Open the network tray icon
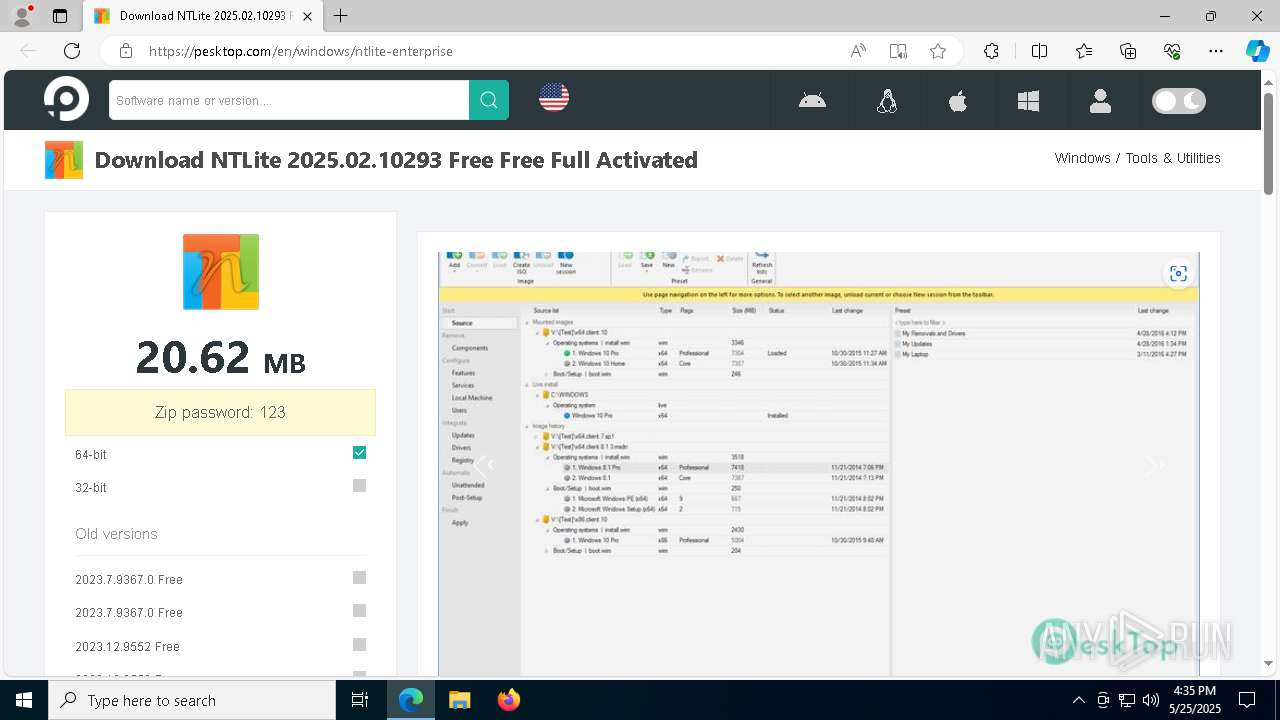Screen dimensions: 1280x720 point(1127,700)
